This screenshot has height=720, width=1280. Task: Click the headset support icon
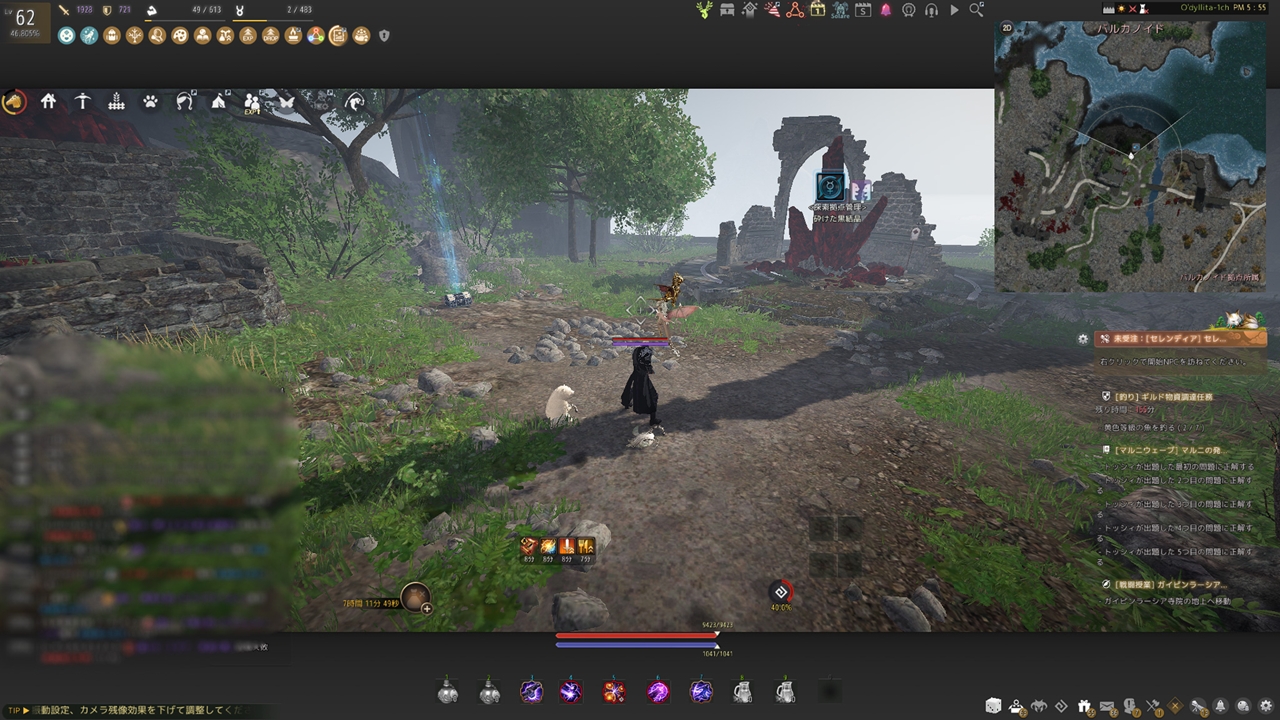932,10
